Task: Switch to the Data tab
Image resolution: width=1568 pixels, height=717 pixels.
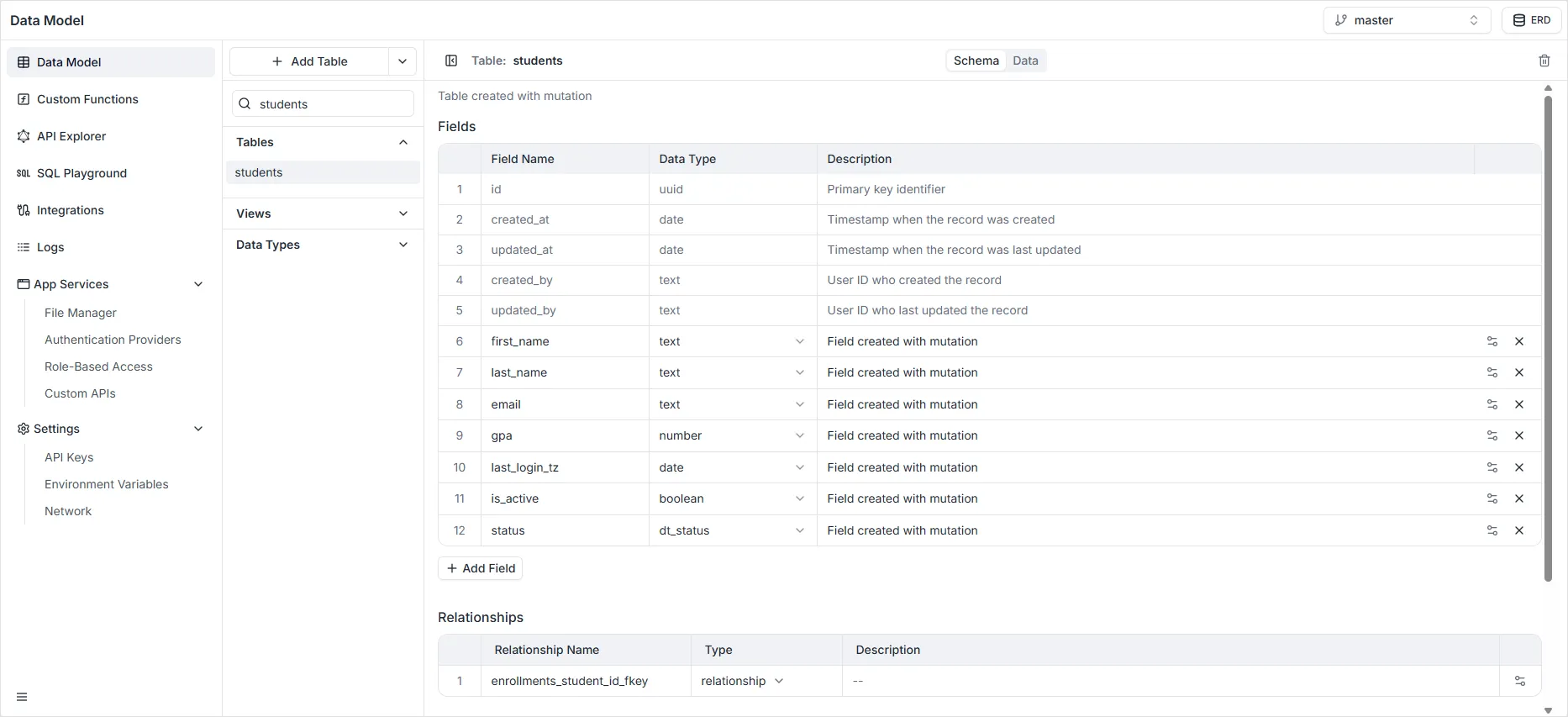Action: pyautogui.click(x=1025, y=61)
